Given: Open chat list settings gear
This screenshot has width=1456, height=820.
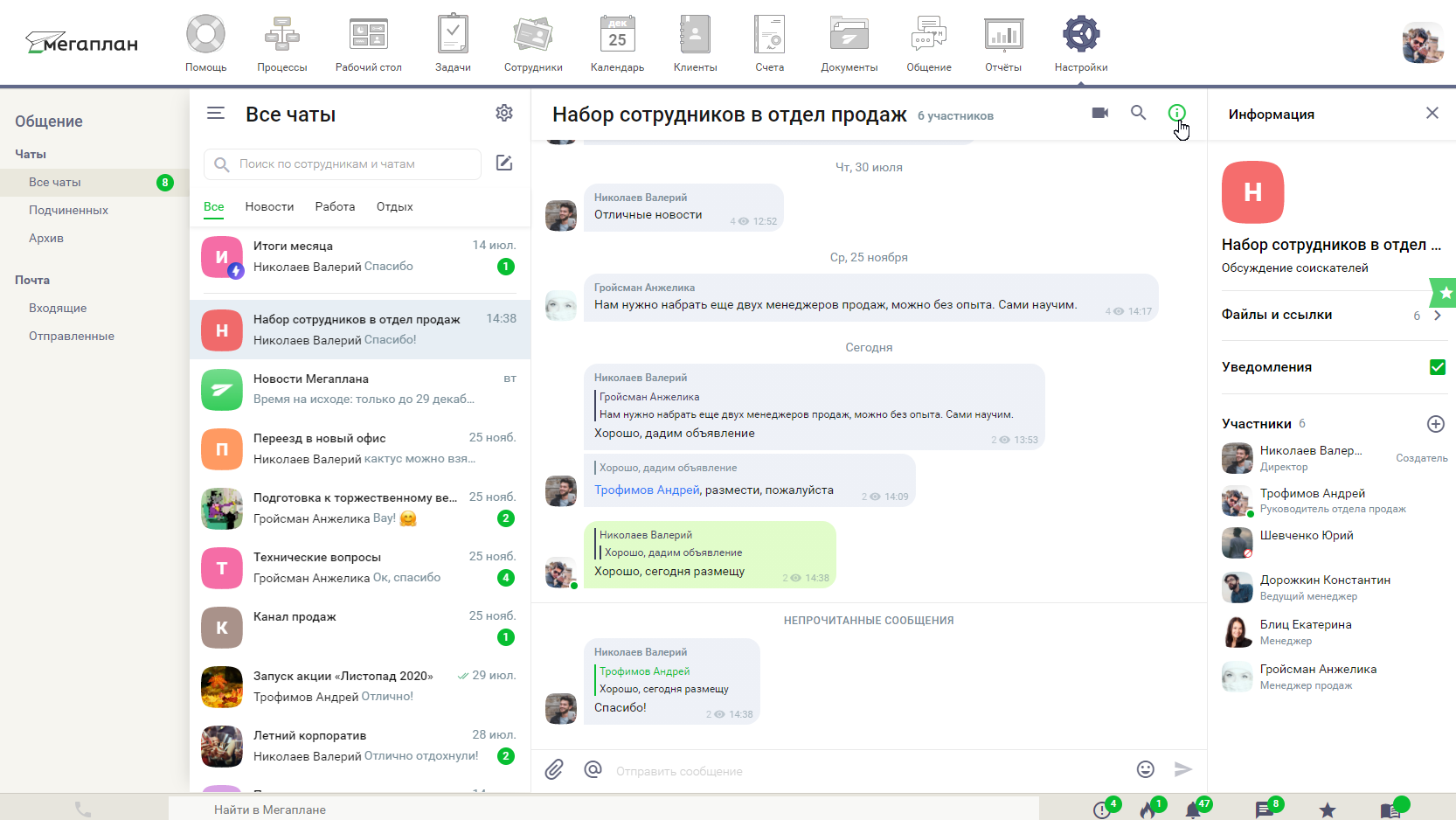Looking at the screenshot, I should coord(504,114).
